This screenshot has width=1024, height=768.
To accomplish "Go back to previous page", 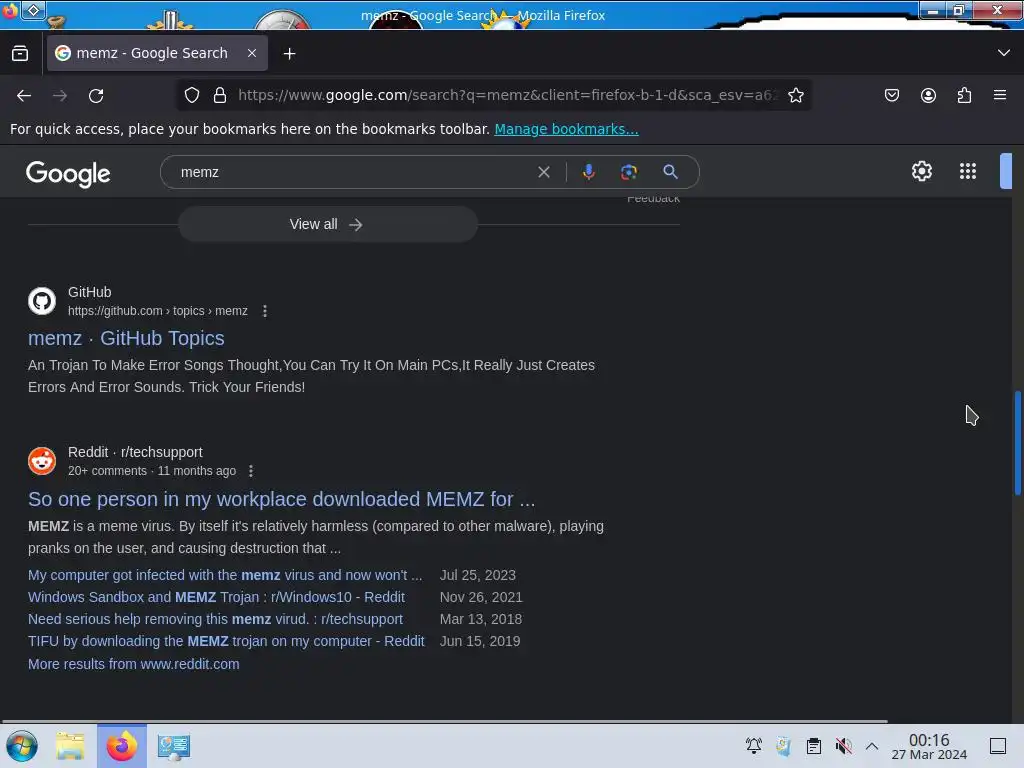I will pos(24,95).
